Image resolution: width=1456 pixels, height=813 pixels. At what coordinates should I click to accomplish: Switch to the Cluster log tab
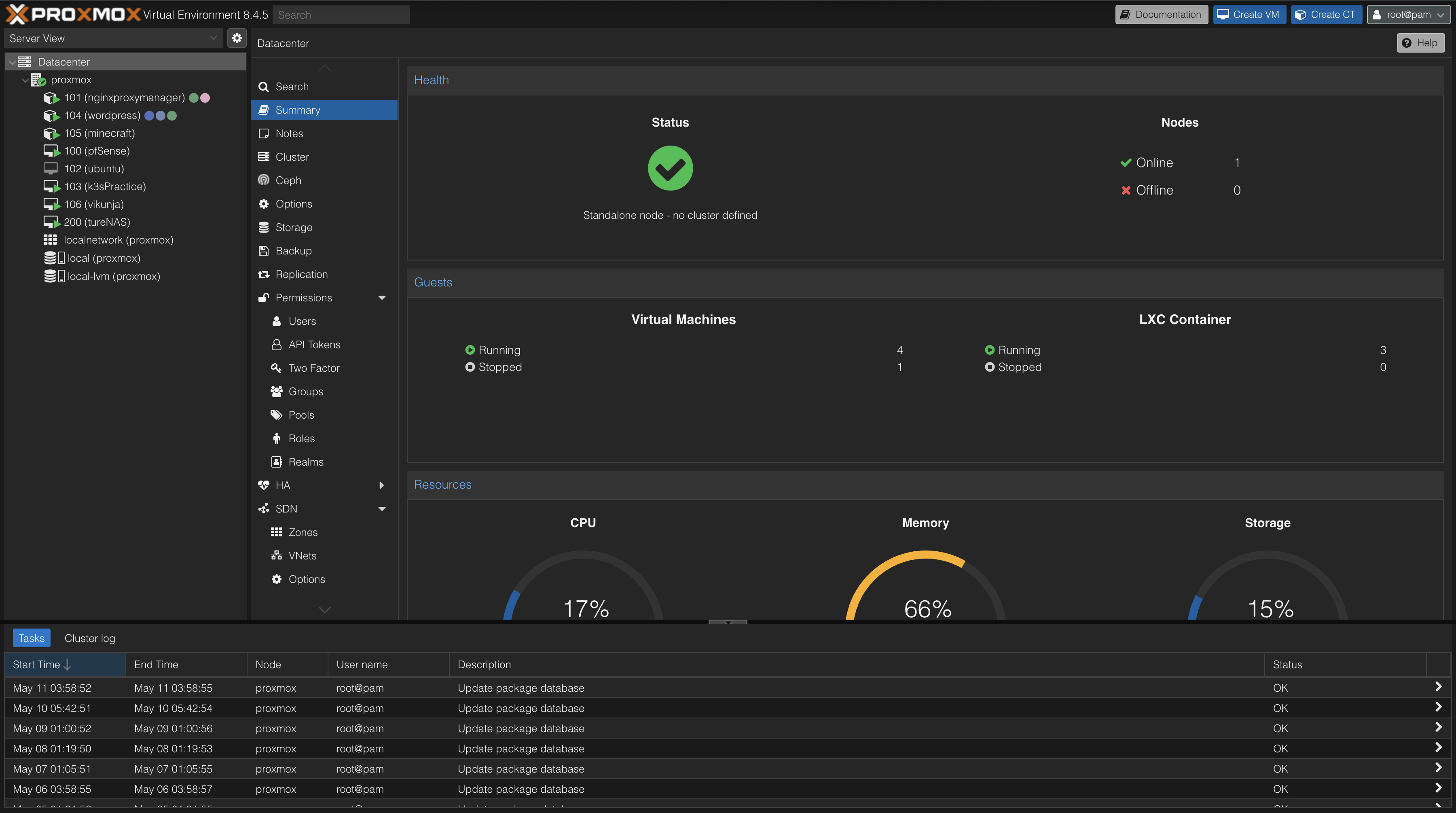(x=90, y=638)
